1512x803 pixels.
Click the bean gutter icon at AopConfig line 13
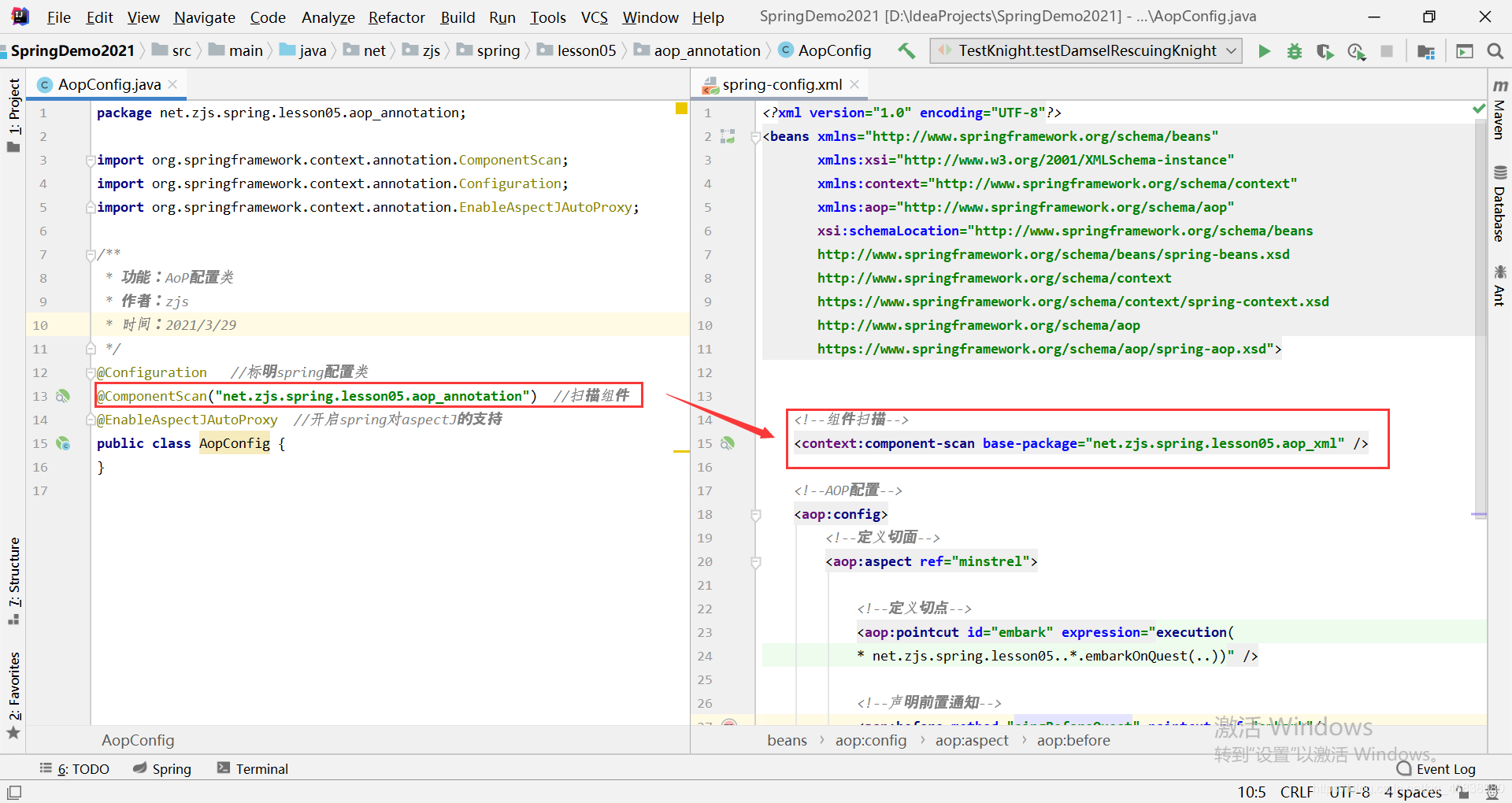[63, 396]
